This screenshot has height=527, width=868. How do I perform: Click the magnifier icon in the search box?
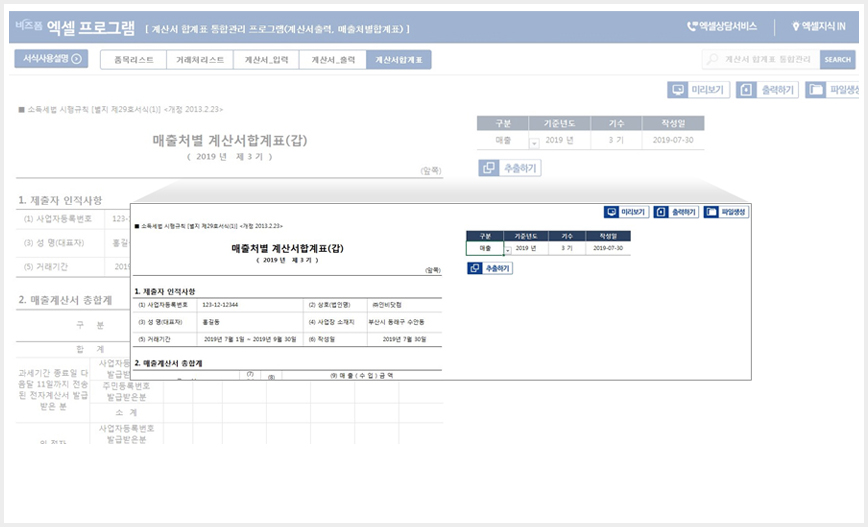[x=712, y=59]
